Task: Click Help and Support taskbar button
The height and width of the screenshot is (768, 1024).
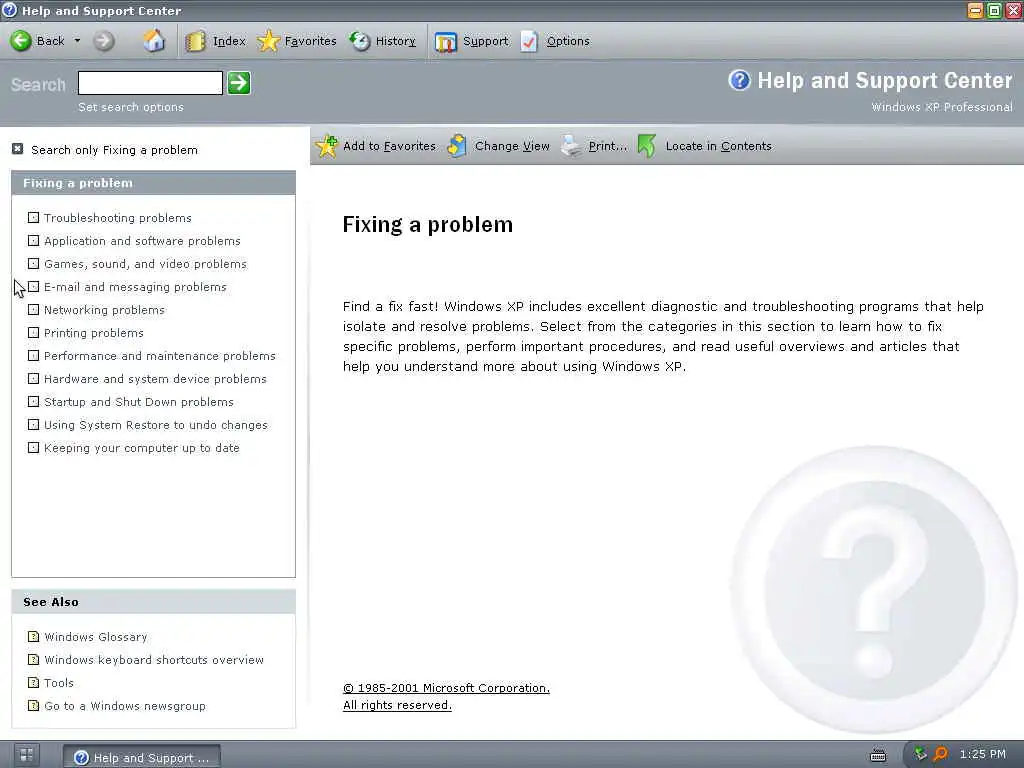Action: 142,757
